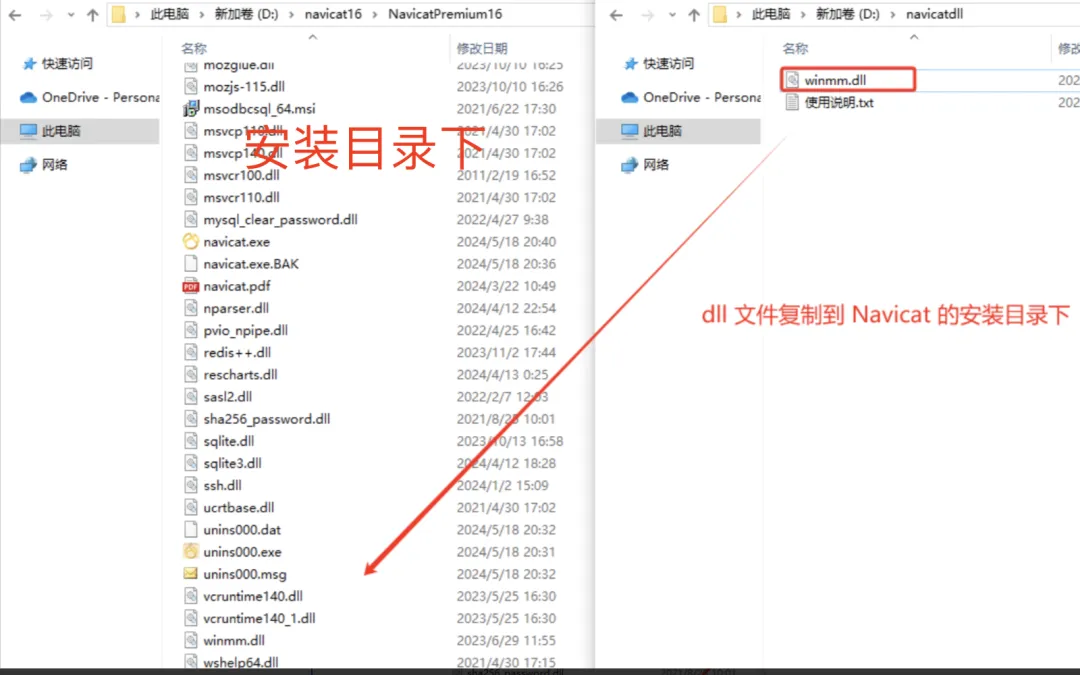Select 此电脑 in navicatdll window sidebar
The width and height of the screenshot is (1080, 675).
tap(678, 131)
